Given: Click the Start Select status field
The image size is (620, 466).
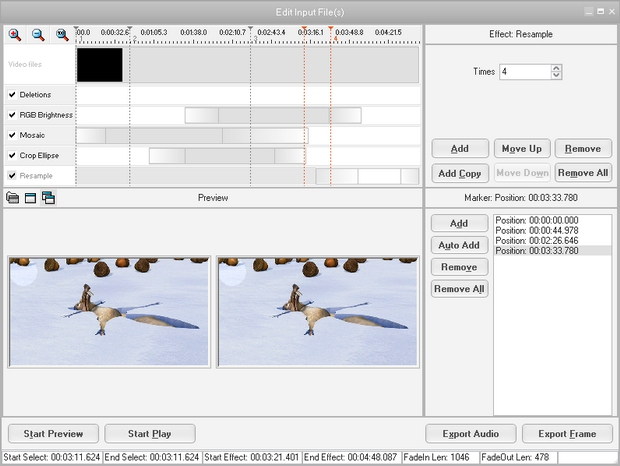Looking at the screenshot, I should [52, 457].
